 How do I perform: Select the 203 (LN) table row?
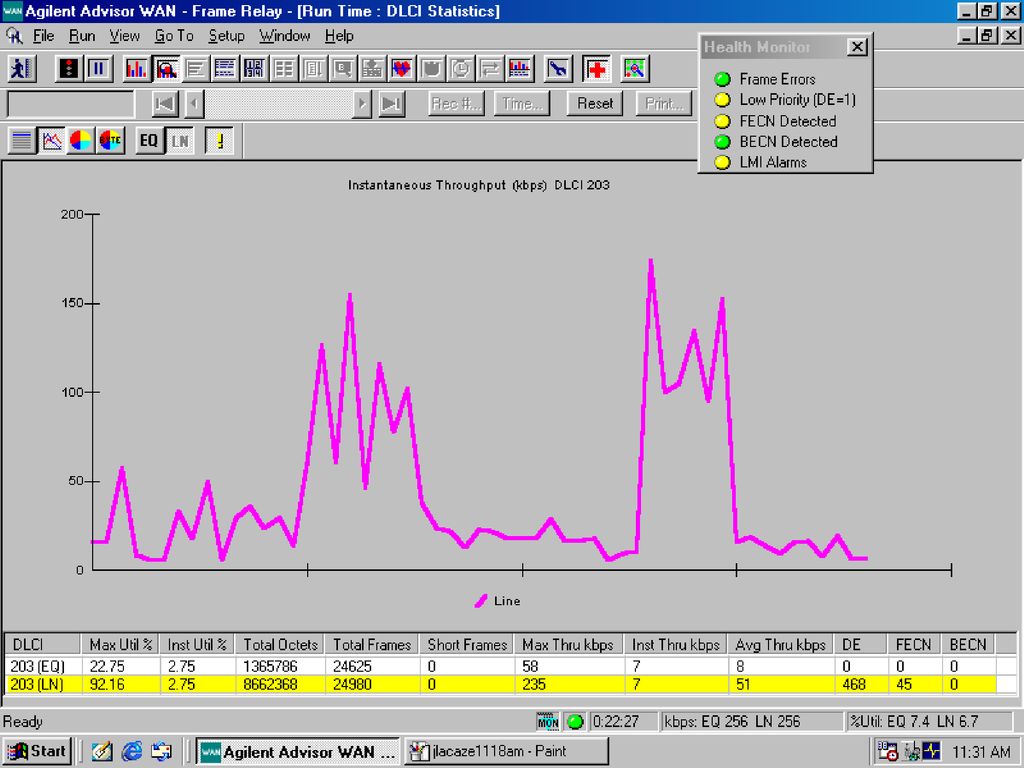[x=500, y=685]
